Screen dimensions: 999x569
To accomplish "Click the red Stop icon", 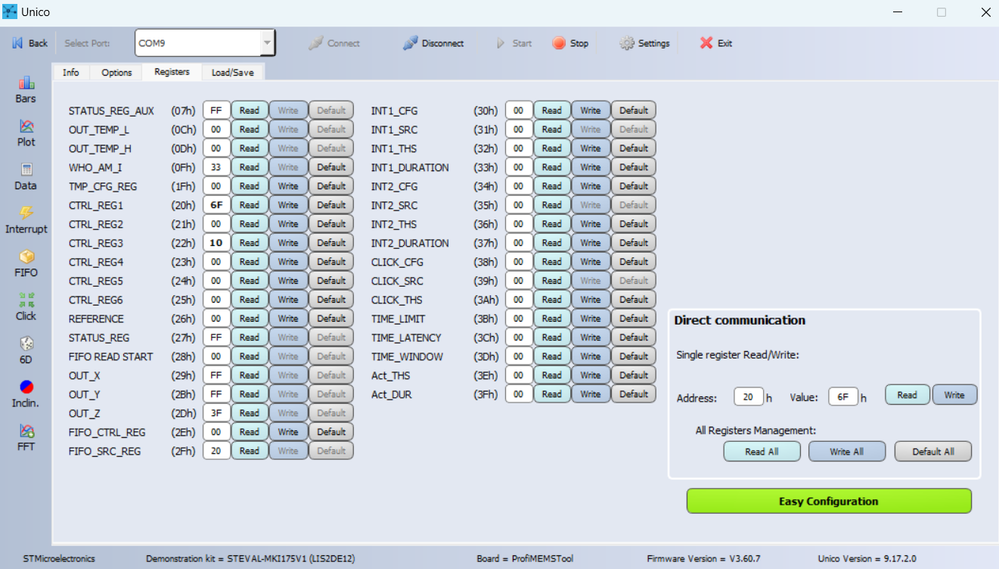I will point(559,43).
